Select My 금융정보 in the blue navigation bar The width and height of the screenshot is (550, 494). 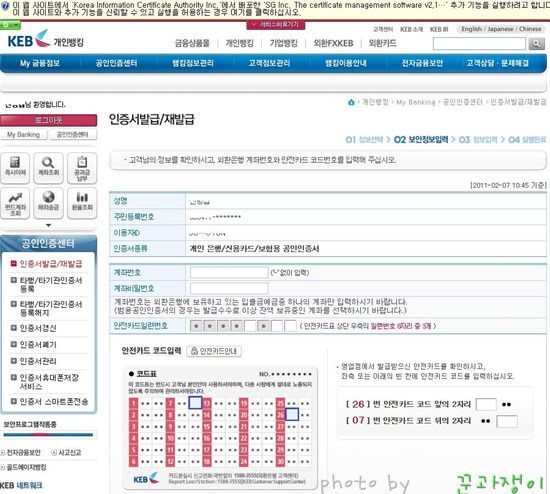pyautogui.click(x=40, y=63)
